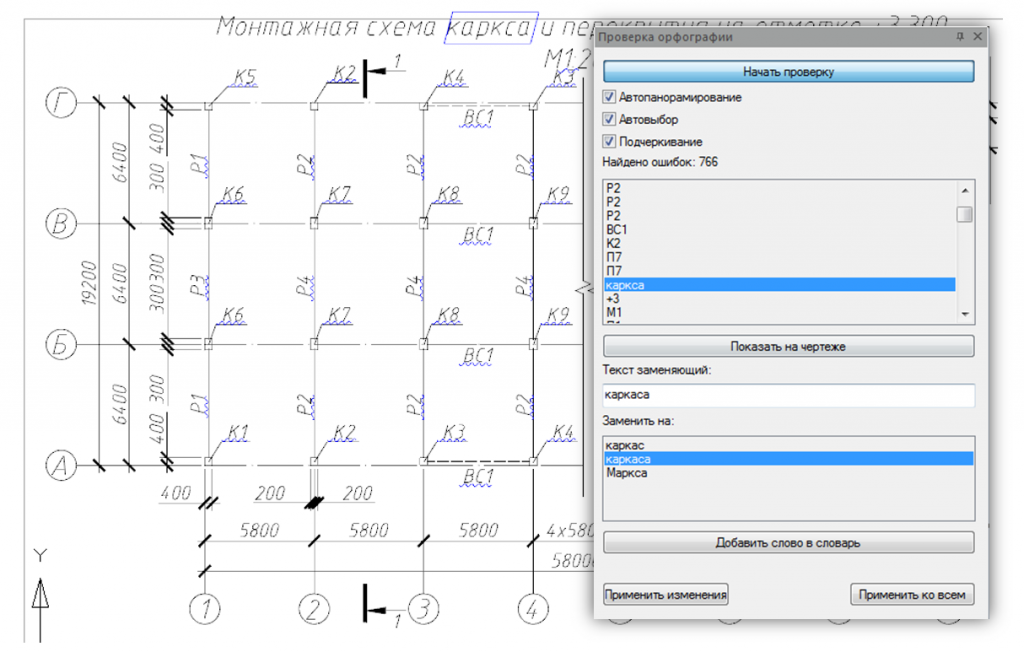Click the axis bubble 'А' on the drawing
The height and width of the screenshot is (652, 1024).
coord(61,466)
